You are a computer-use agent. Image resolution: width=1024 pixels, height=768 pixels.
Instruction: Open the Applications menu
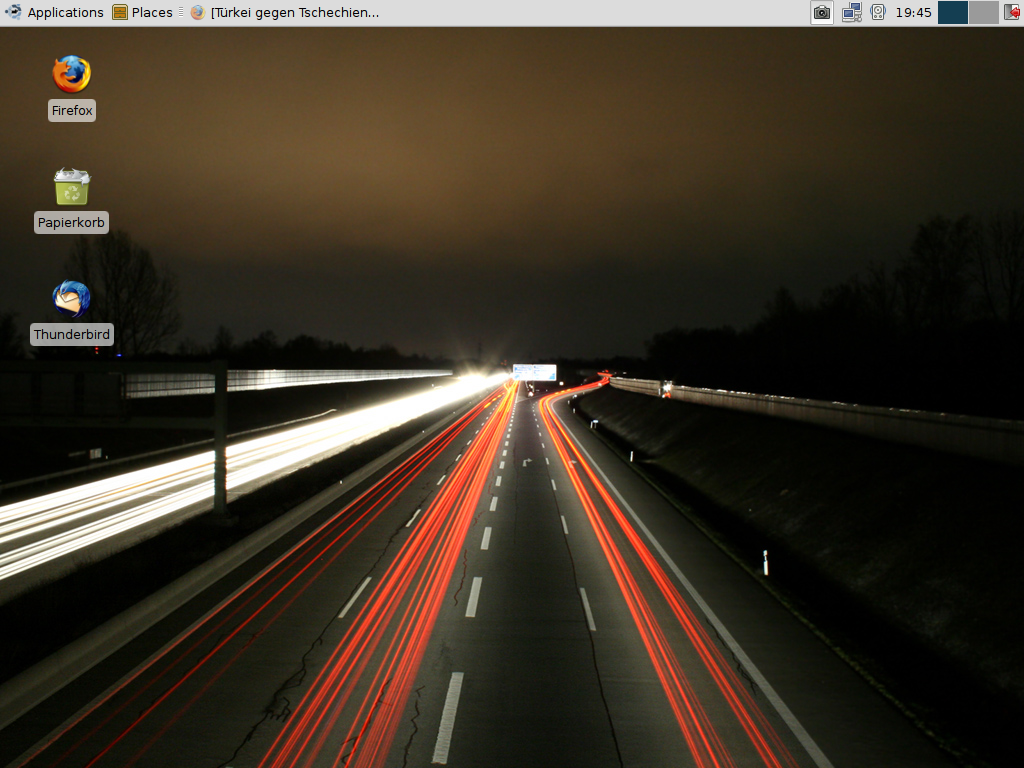(x=65, y=13)
